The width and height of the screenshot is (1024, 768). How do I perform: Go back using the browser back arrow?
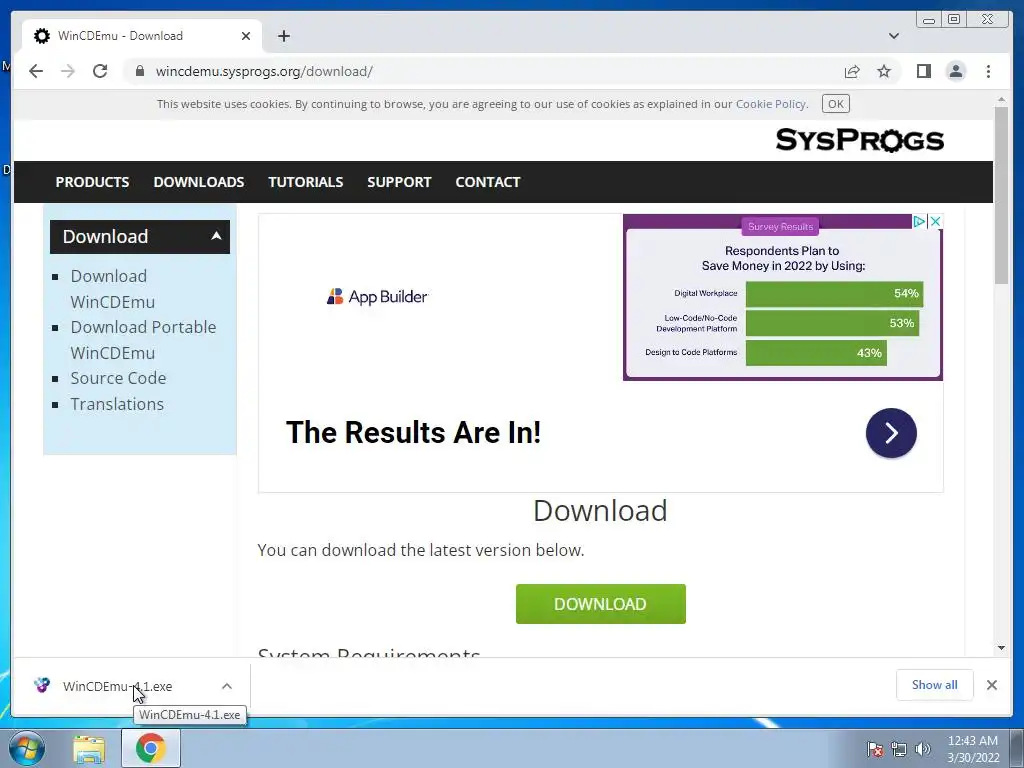click(36, 71)
